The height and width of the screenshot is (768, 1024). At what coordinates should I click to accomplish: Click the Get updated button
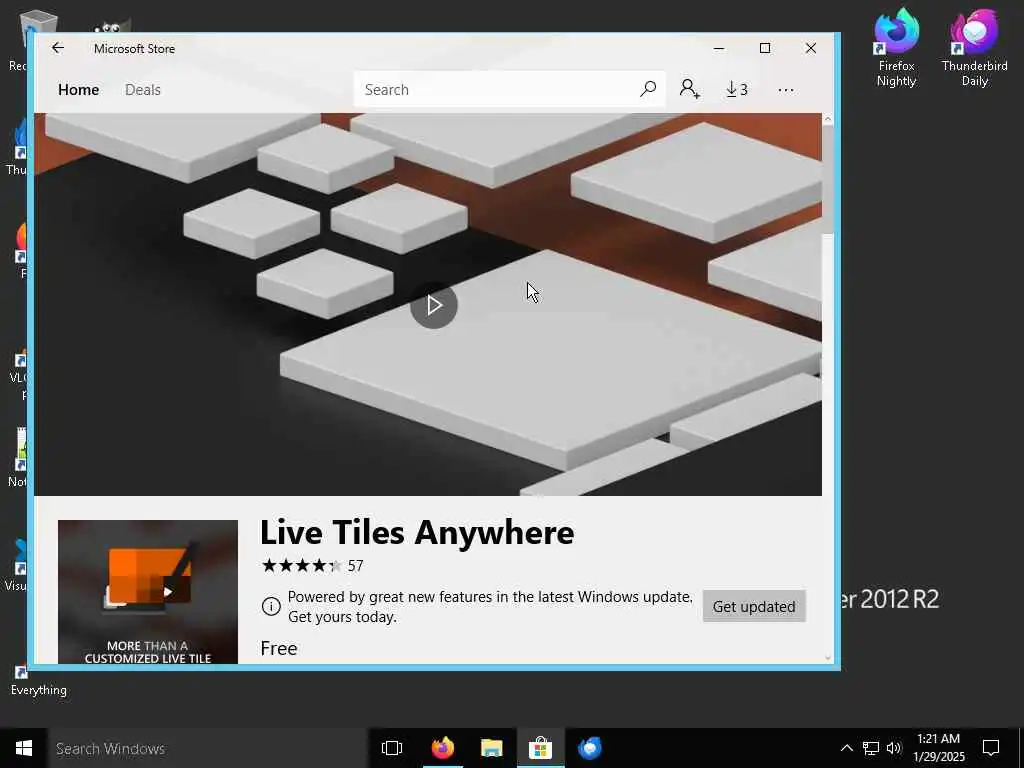point(754,606)
